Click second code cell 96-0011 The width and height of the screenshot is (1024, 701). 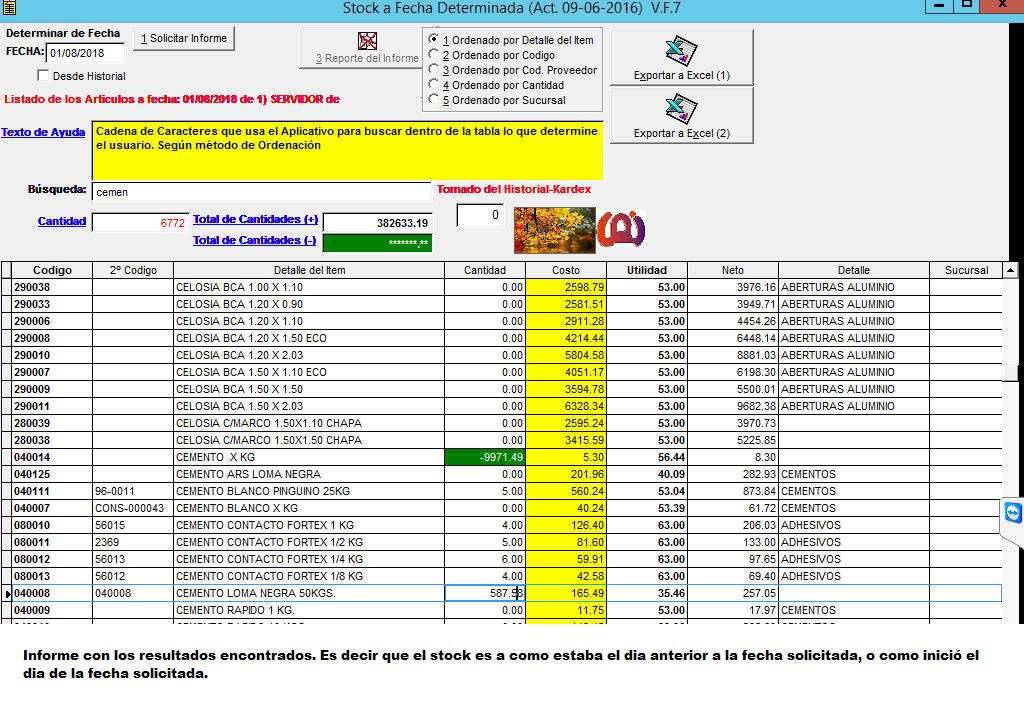coord(133,491)
